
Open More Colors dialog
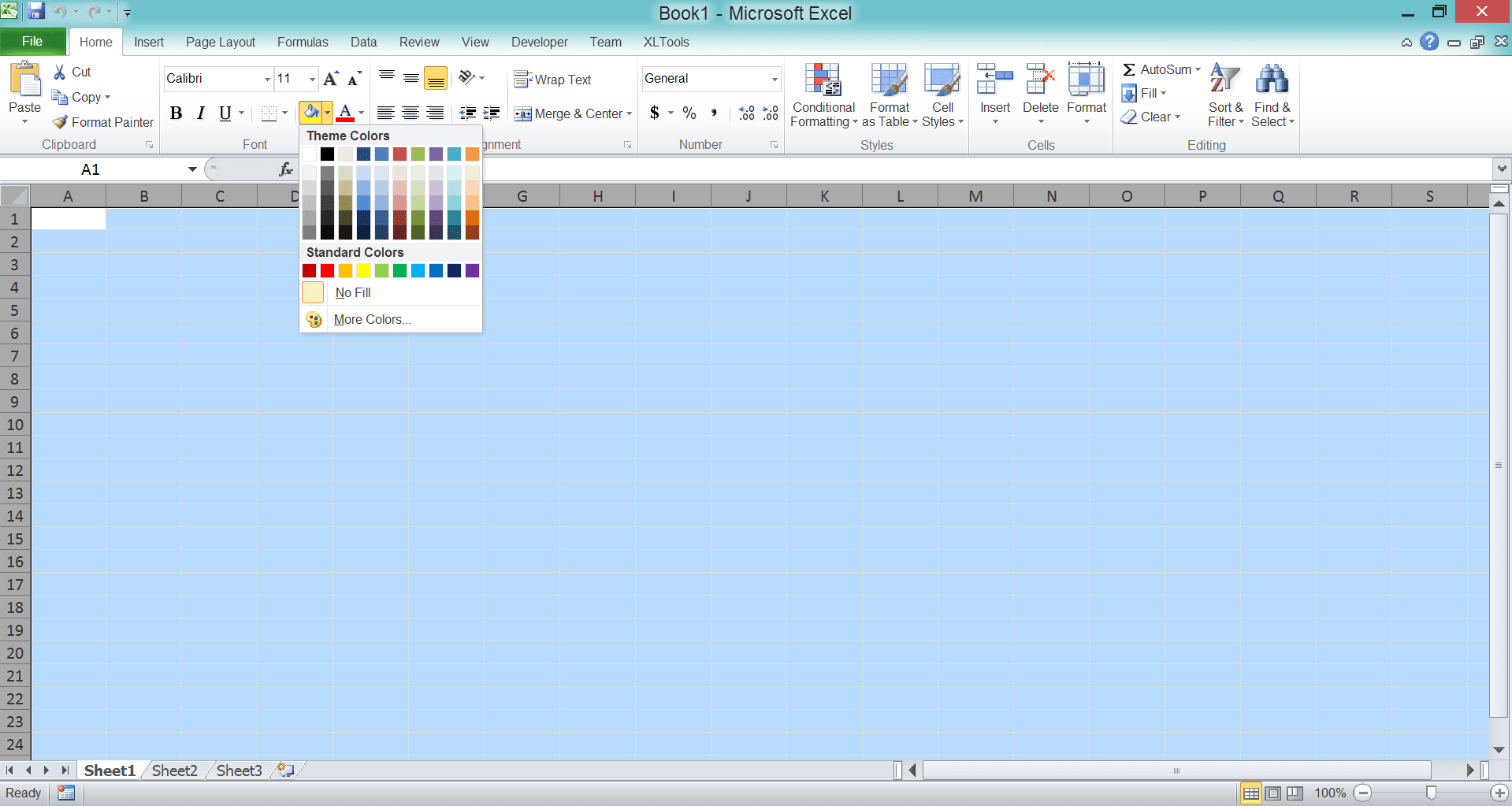click(371, 319)
